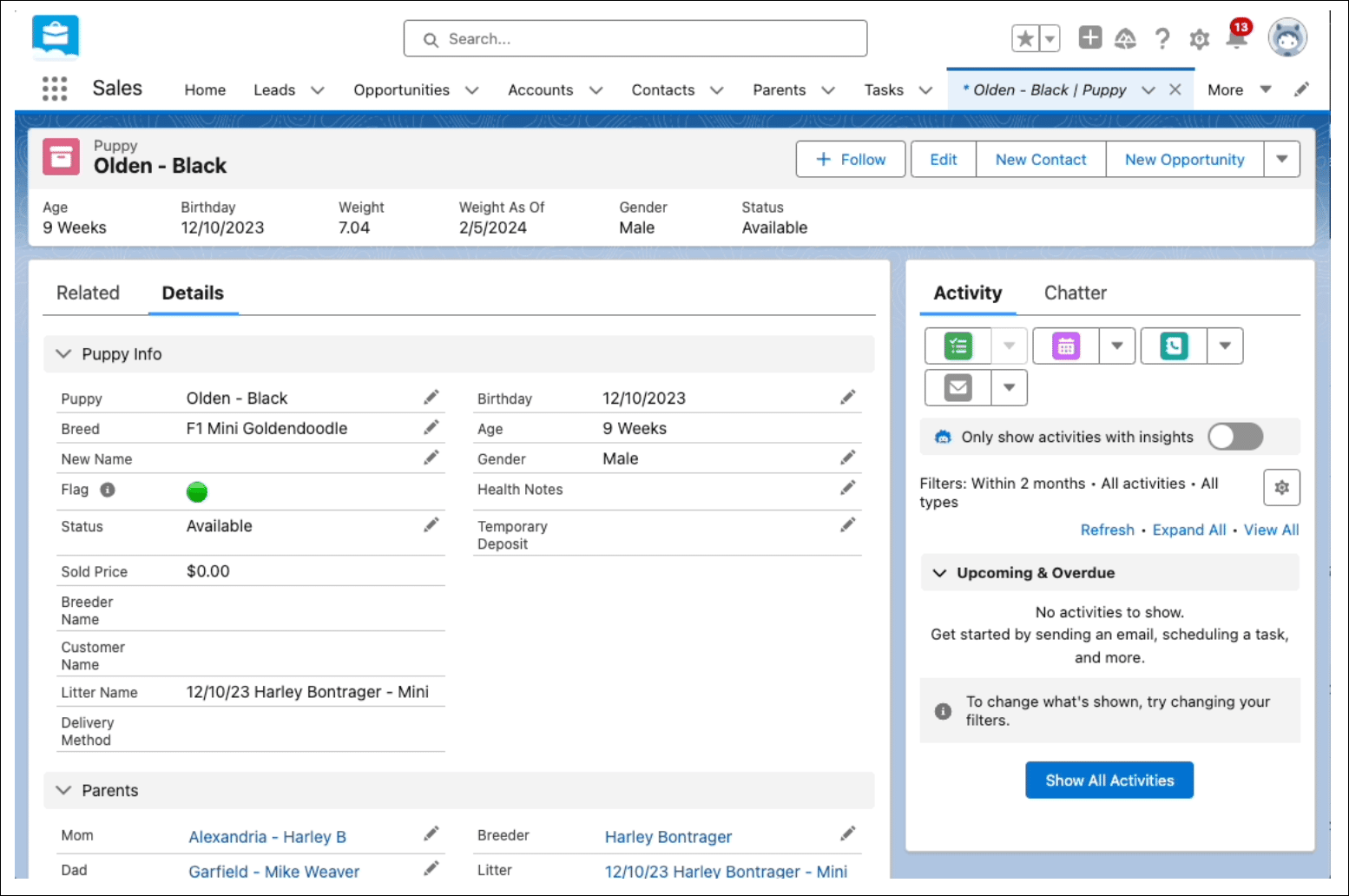1349x896 pixels.
Task: Switch to the Chatter tab
Action: coord(1075,293)
